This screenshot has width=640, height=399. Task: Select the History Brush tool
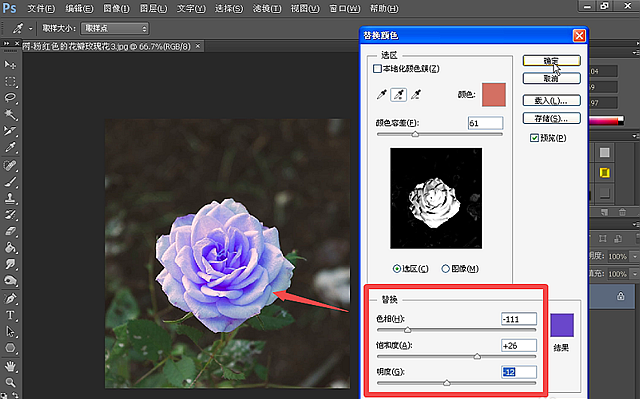[x=10, y=215]
